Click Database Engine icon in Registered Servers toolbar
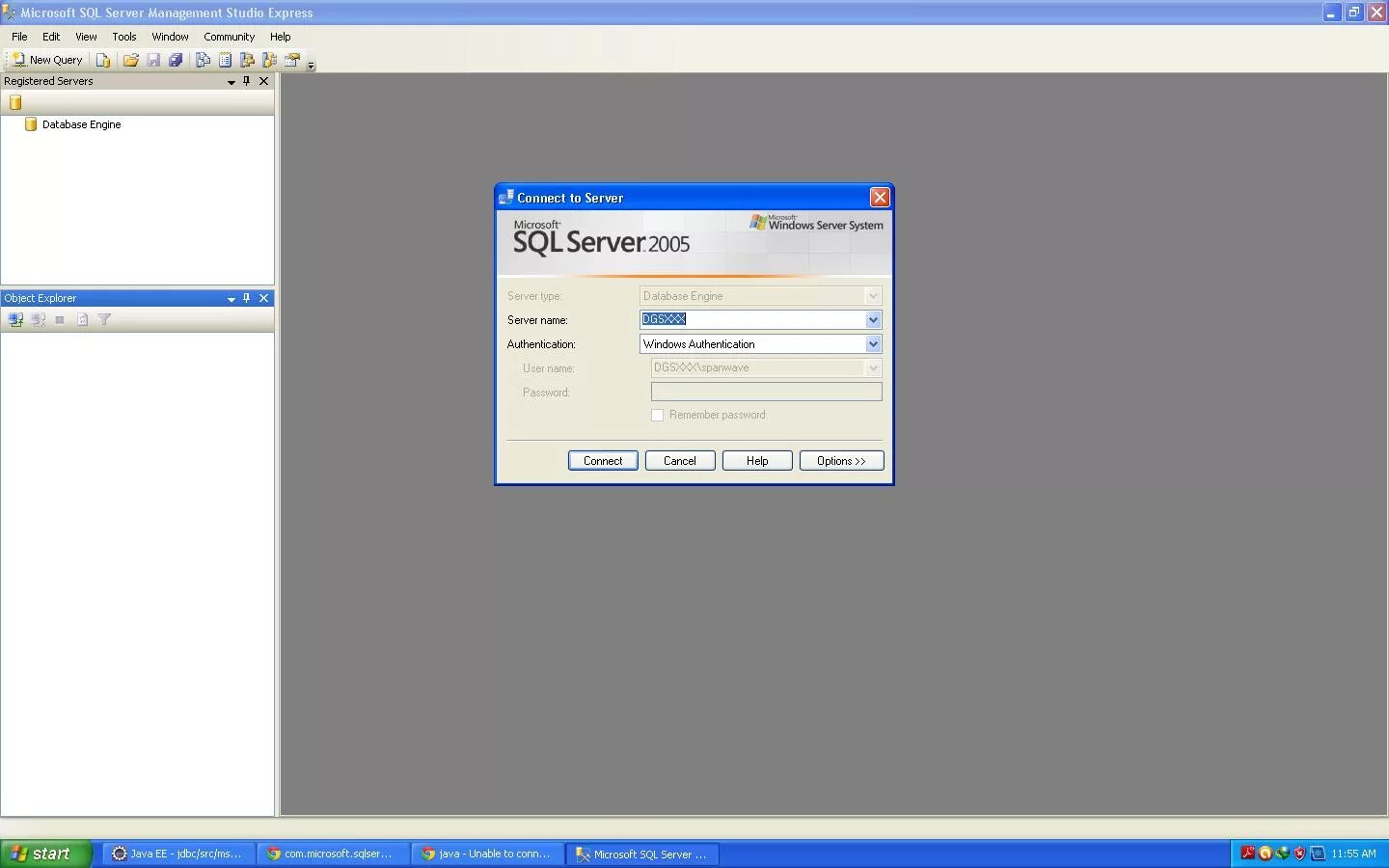Viewport: 1389px width, 868px height. [15, 102]
